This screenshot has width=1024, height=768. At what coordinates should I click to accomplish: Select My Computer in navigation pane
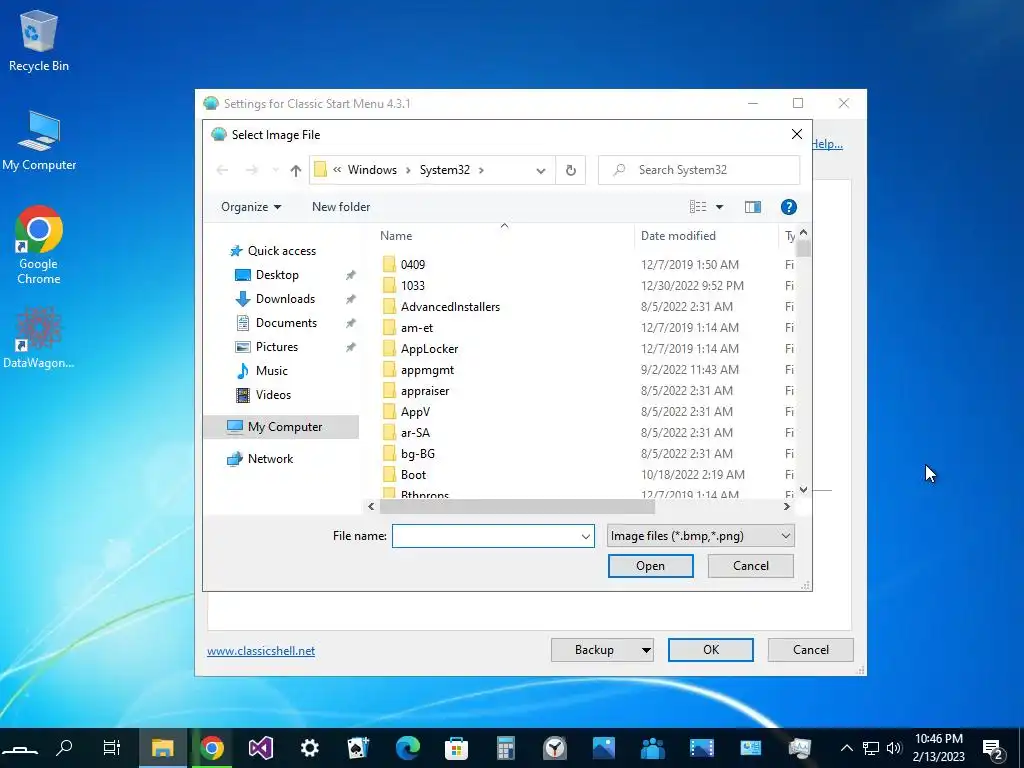pos(281,427)
